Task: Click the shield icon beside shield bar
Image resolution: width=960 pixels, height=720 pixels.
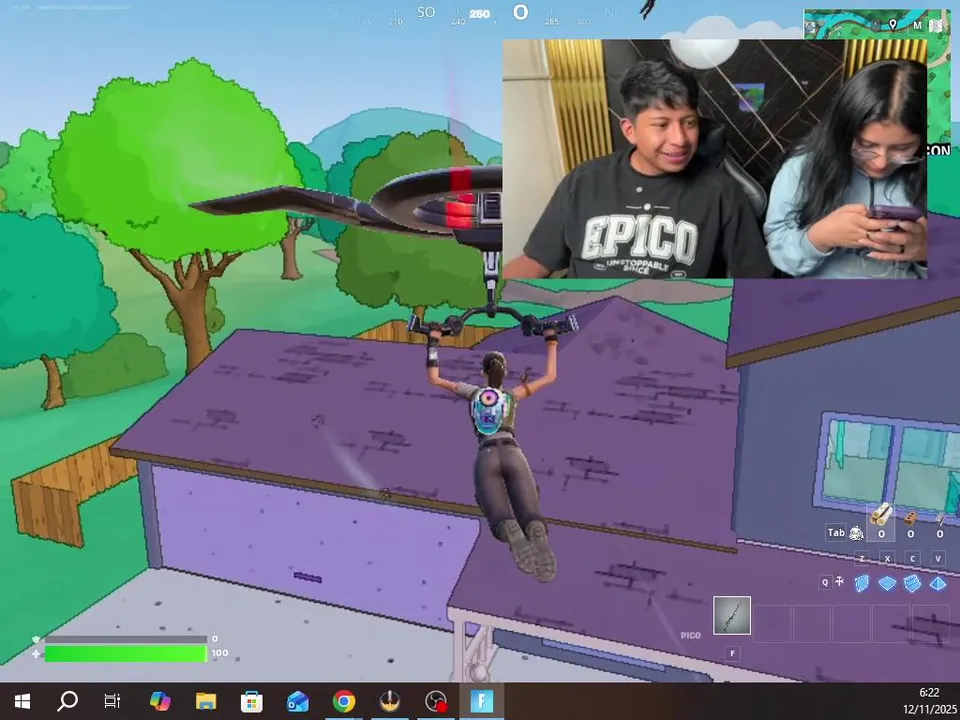Action: pos(36,639)
